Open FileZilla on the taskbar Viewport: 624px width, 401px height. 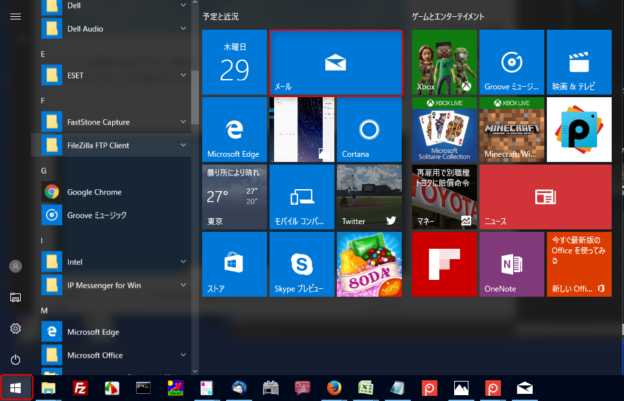pos(80,387)
